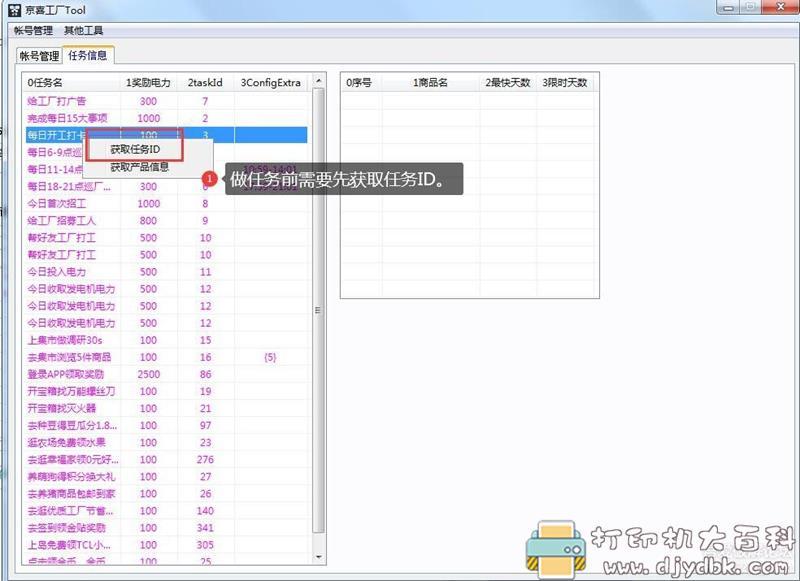Select the 去逛幸福家领0元好… task row
Screen dimensions: 800x581
pos(165,460)
